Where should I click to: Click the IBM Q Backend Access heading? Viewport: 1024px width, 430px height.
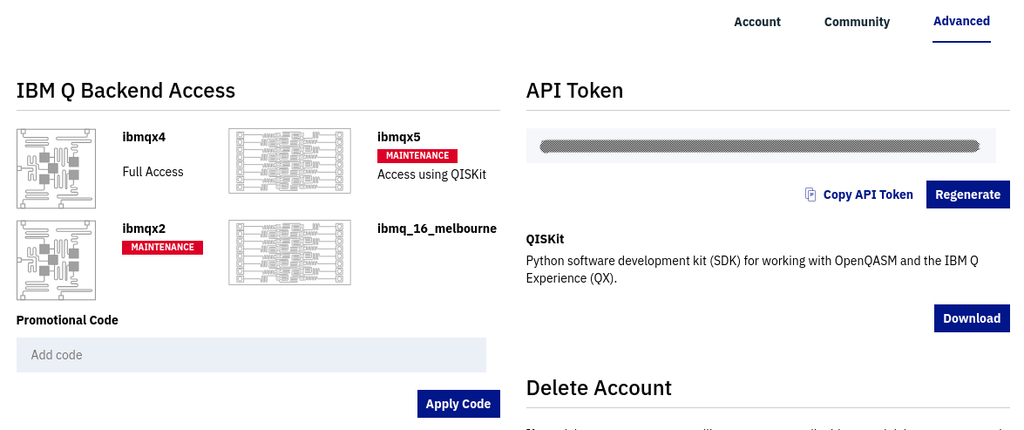coord(125,90)
